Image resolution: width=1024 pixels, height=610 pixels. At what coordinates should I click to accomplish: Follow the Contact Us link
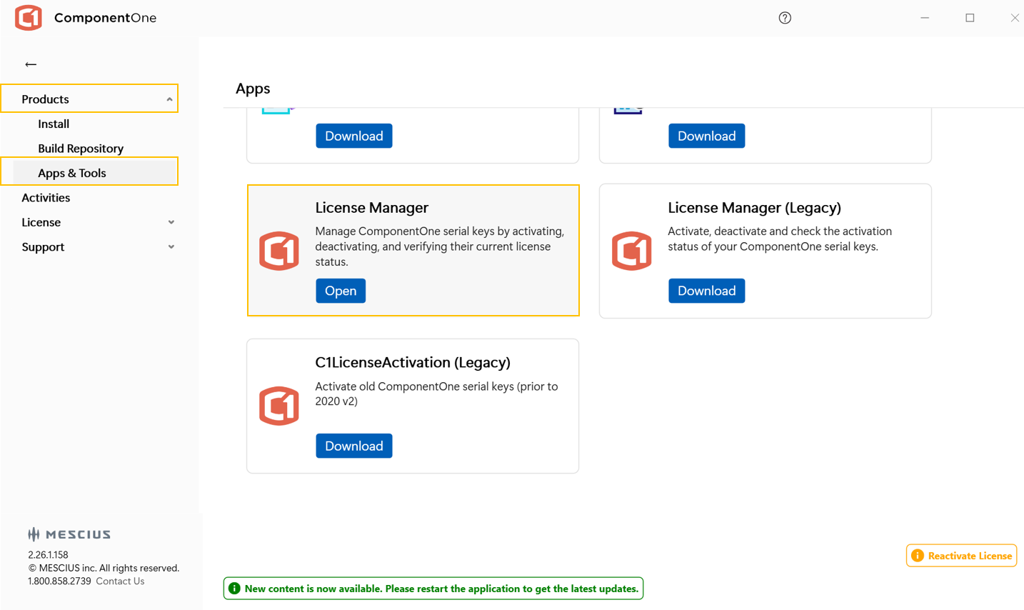click(120, 581)
